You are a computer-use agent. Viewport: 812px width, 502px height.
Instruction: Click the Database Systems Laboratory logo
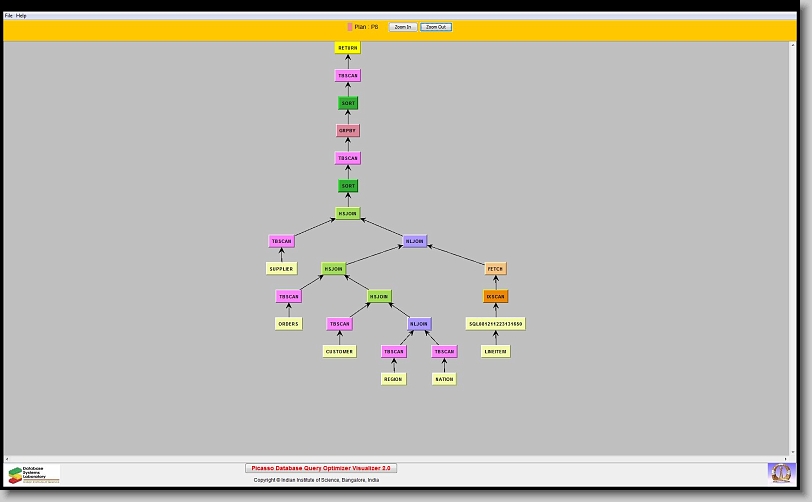click(33, 474)
